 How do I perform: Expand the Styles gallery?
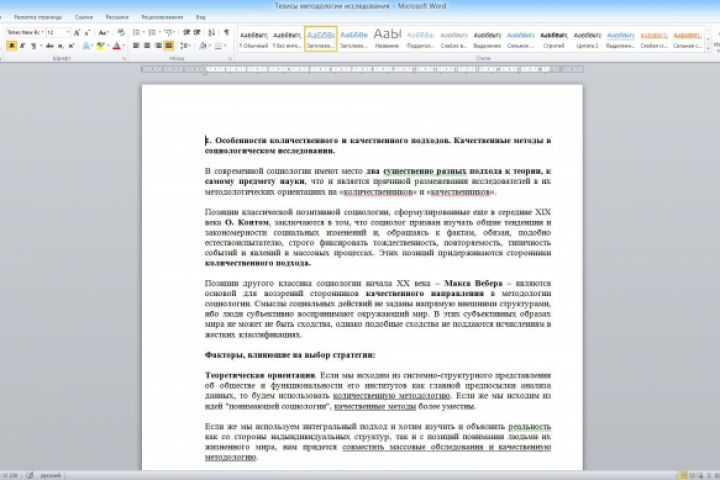coord(707,47)
